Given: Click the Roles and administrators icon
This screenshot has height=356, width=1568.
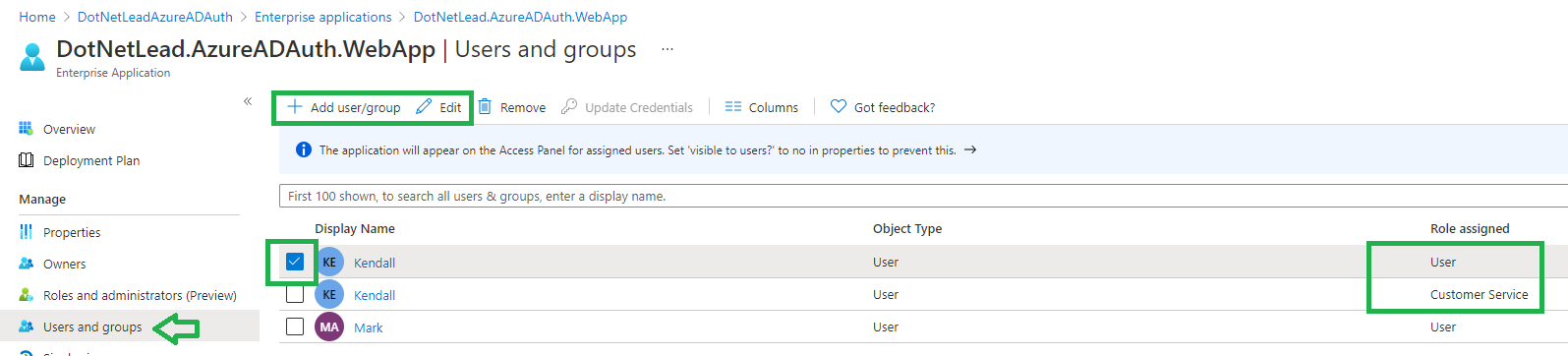Looking at the screenshot, I should coord(27,294).
